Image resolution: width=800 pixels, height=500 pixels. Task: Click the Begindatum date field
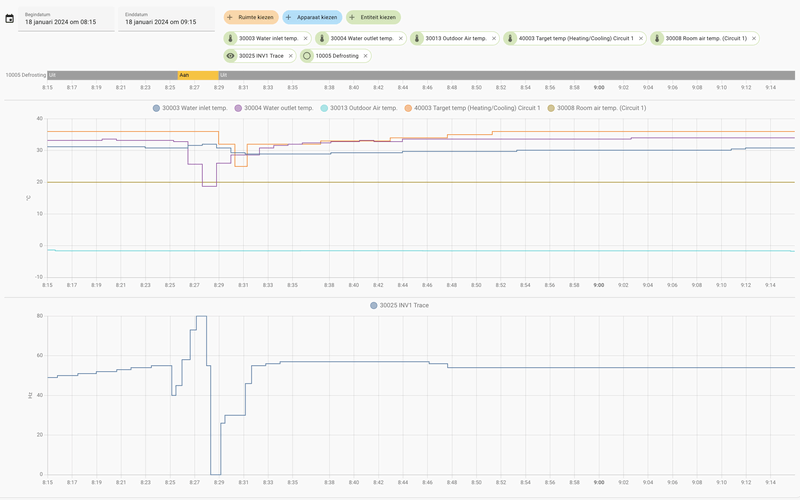click(66, 19)
